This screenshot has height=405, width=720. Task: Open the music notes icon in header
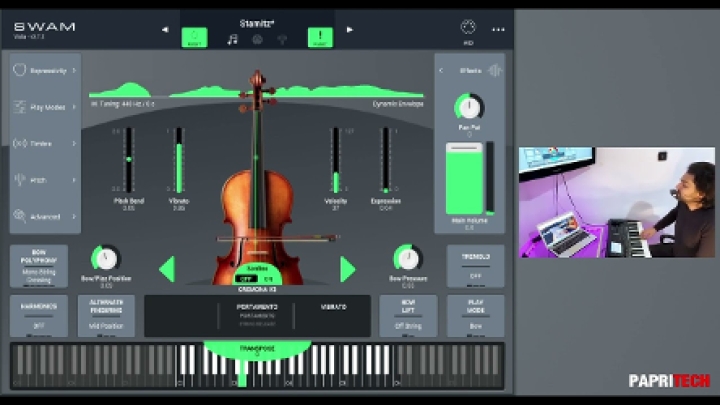click(233, 40)
